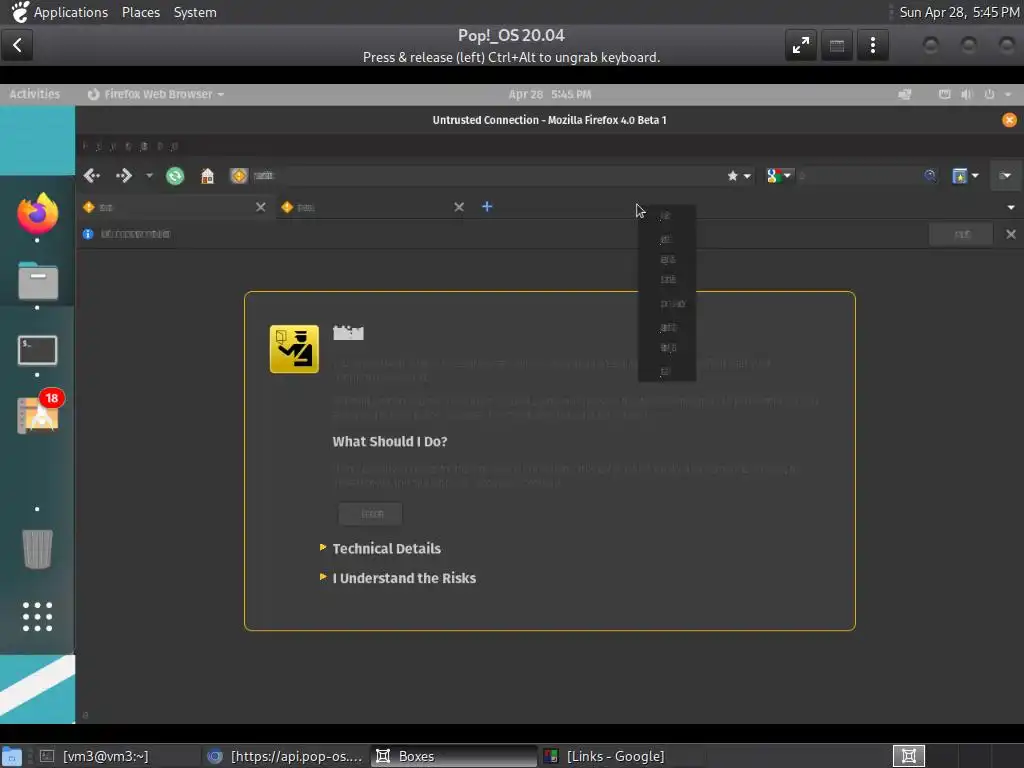Click the Apr 28 clock in Pop!_OS panel

pyautogui.click(x=550, y=94)
